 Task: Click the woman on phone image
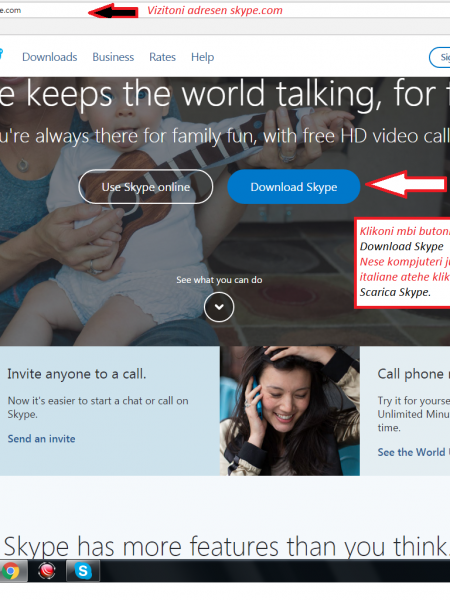(290, 411)
